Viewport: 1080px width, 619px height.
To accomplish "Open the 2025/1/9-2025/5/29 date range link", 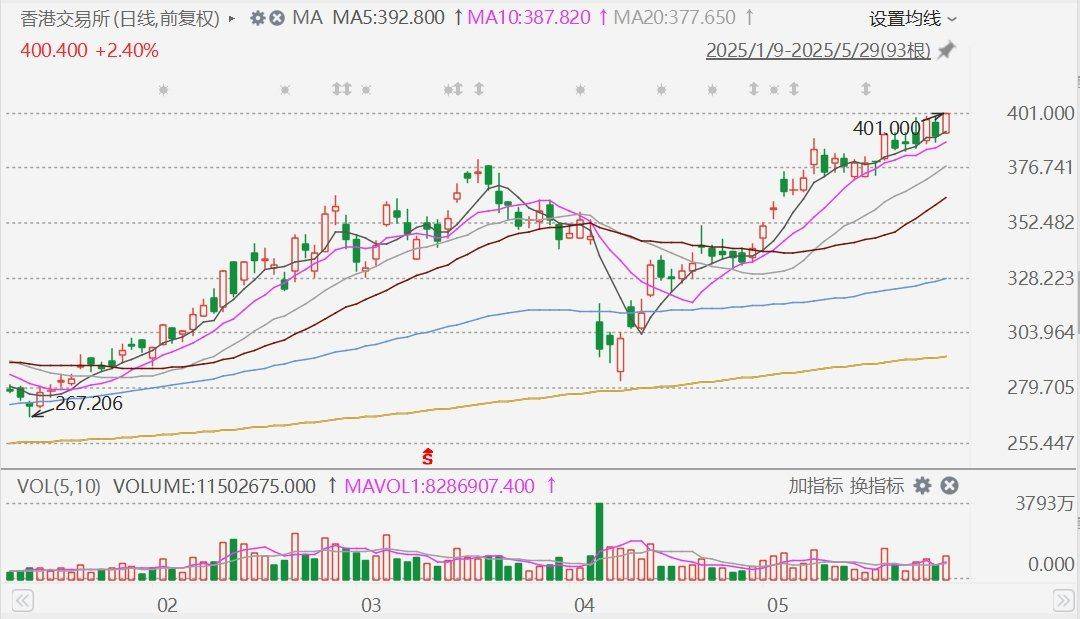I will tap(818, 50).
